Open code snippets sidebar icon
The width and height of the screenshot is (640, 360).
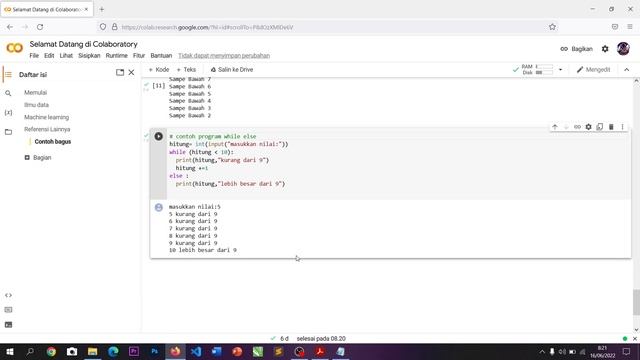8,295
